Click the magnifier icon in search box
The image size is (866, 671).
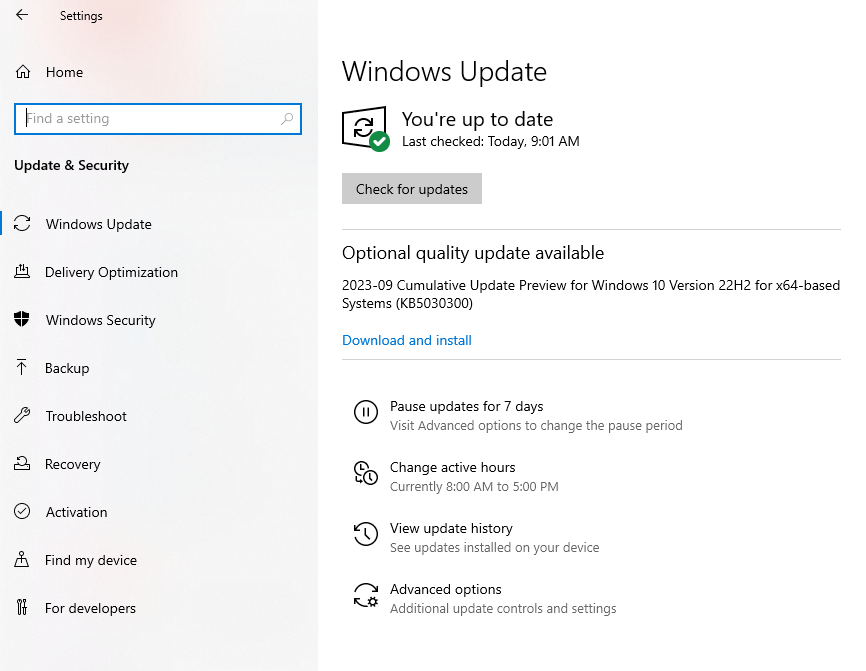pyautogui.click(x=287, y=119)
